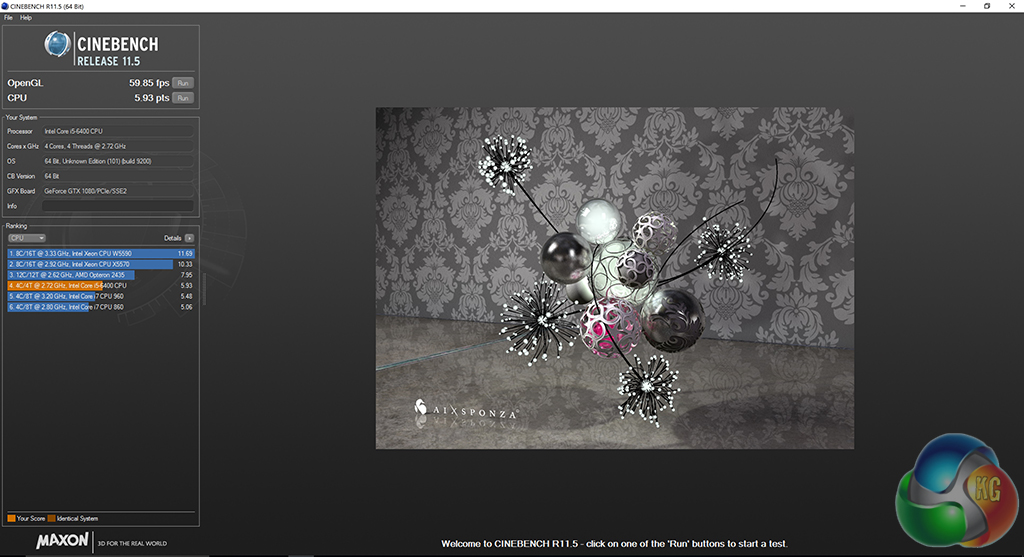Run the CPU benchmark test
Image resolution: width=1024 pixels, height=557 pixels.
(x=183, y=98)
